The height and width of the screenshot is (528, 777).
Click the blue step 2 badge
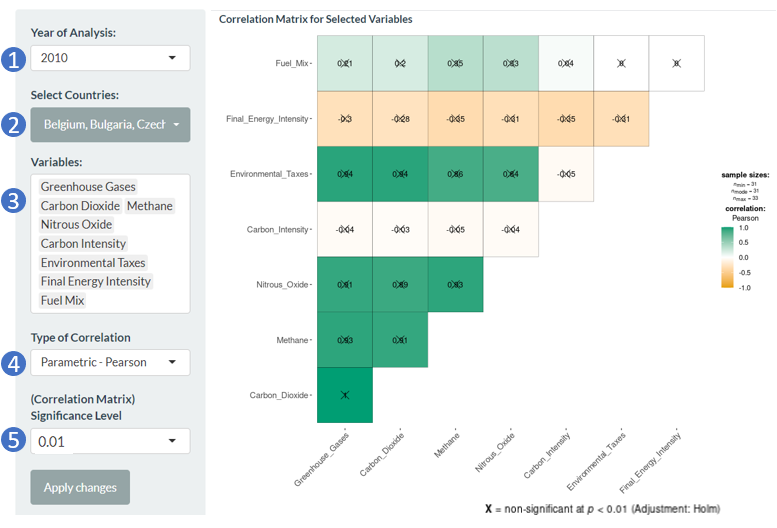point(13,125)
